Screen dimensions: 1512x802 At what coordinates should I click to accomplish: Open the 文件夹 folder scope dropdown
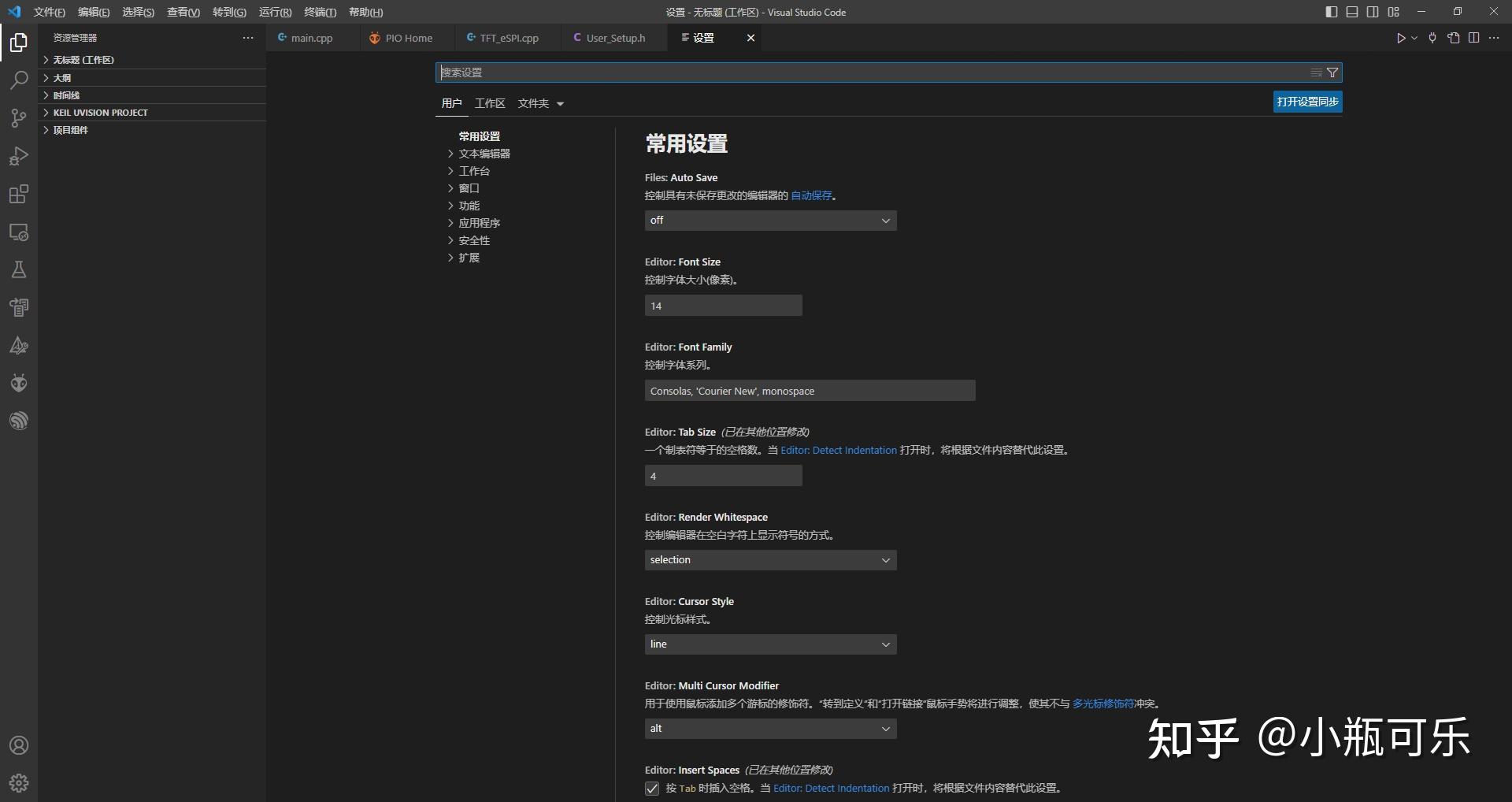pos(540,103)
